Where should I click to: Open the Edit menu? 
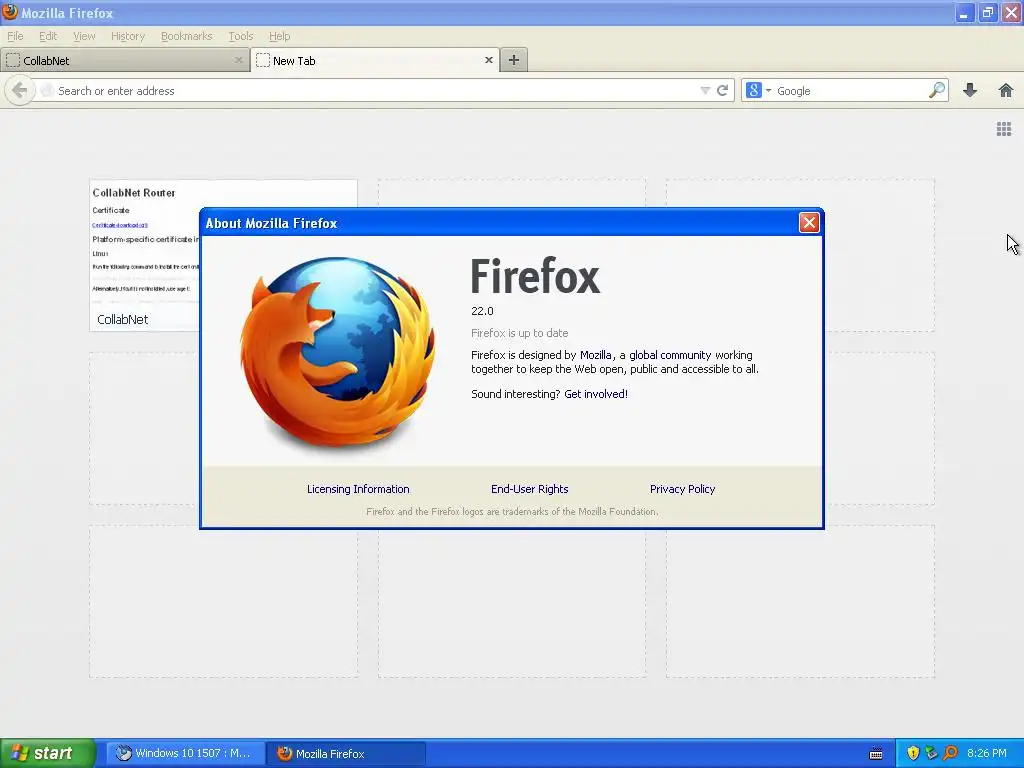click(48, 36)
